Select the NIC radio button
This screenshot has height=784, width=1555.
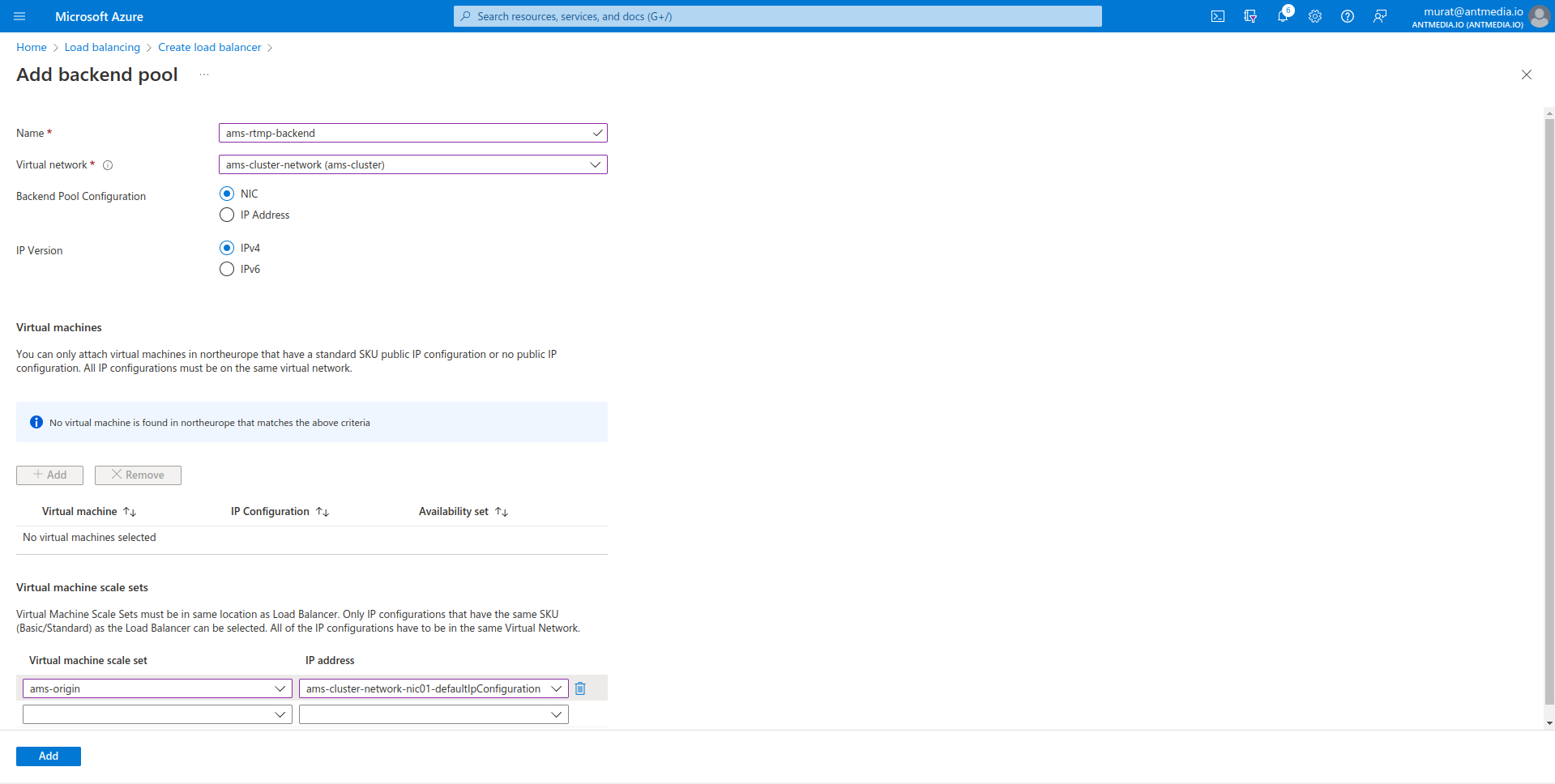(227, 194)
